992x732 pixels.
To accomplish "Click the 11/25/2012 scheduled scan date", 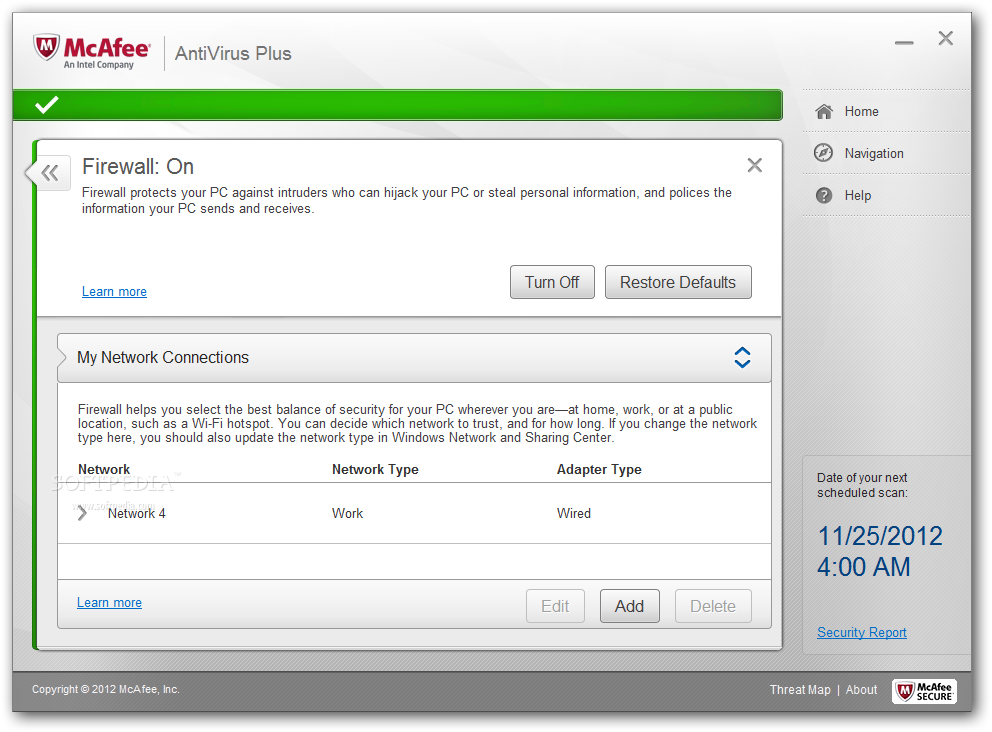I will 879,536.
